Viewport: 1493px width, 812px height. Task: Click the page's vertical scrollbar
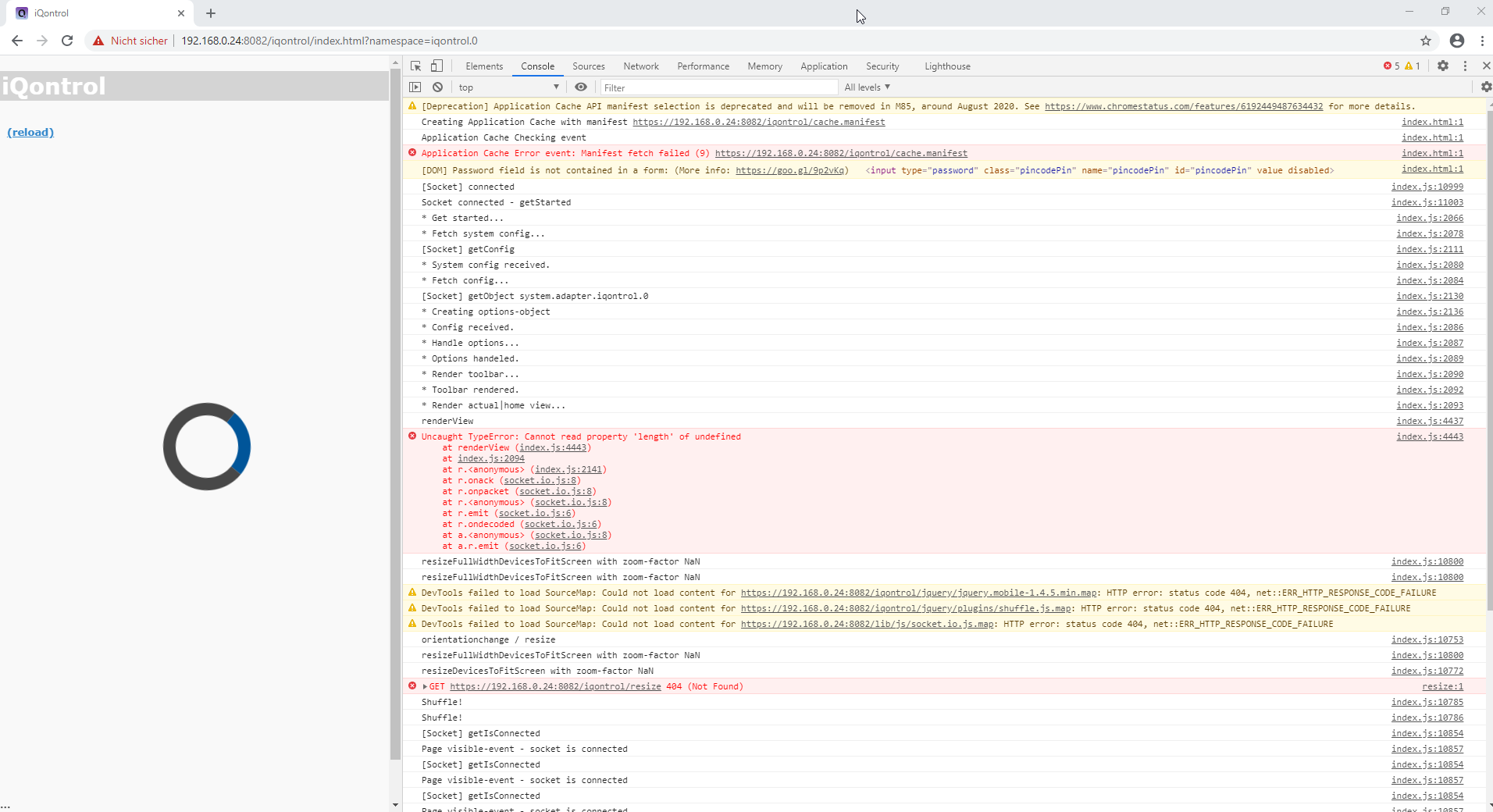click(395, 414)
